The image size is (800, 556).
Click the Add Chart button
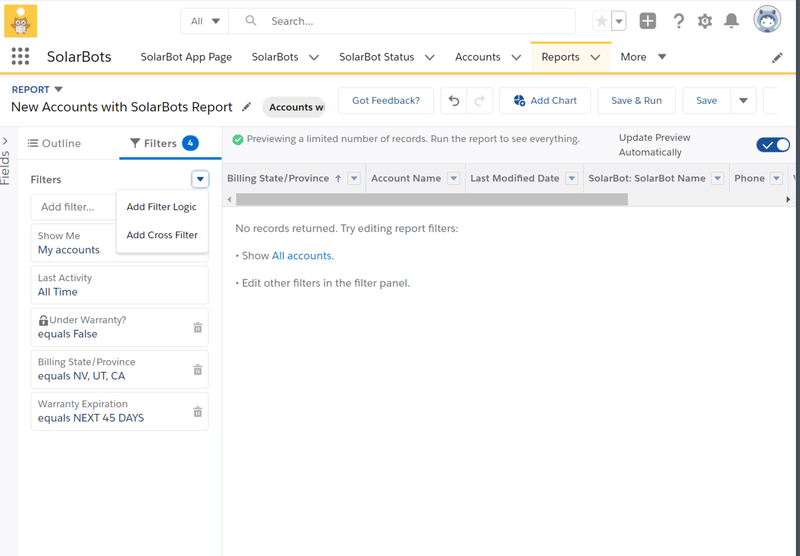[x=545, y=100]
